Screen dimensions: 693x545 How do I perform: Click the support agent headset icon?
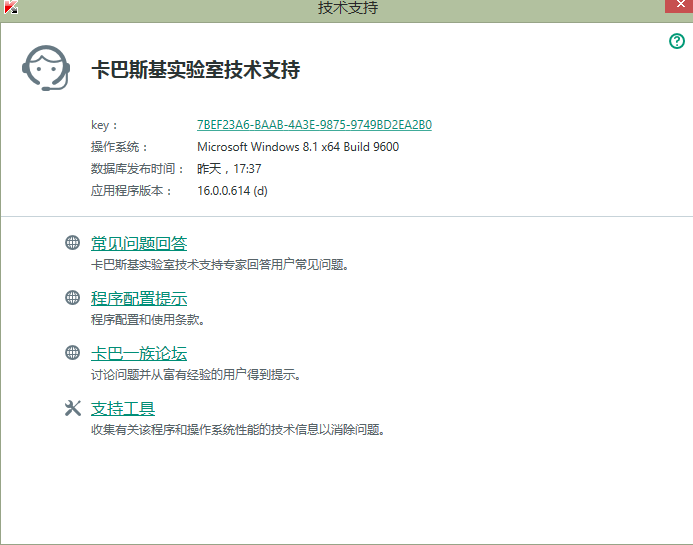[46, 68]
